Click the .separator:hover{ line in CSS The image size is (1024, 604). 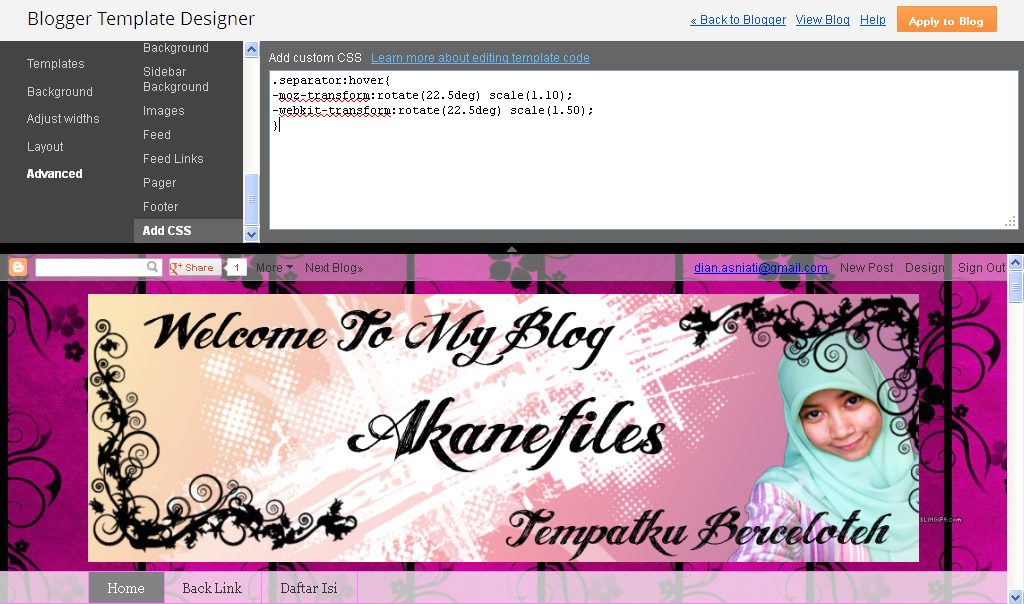(x=331, y=80)
